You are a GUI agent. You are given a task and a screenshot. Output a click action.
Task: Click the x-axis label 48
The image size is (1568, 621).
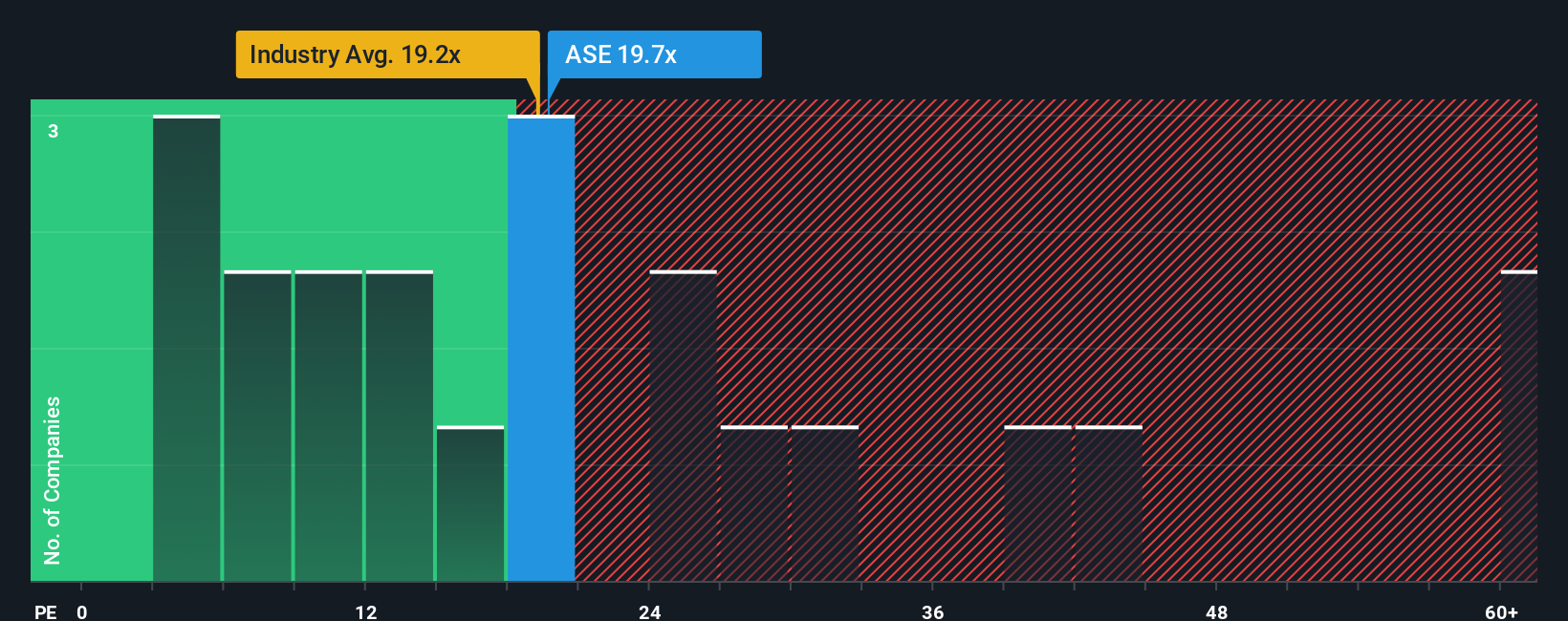[x=1217, y=611]
